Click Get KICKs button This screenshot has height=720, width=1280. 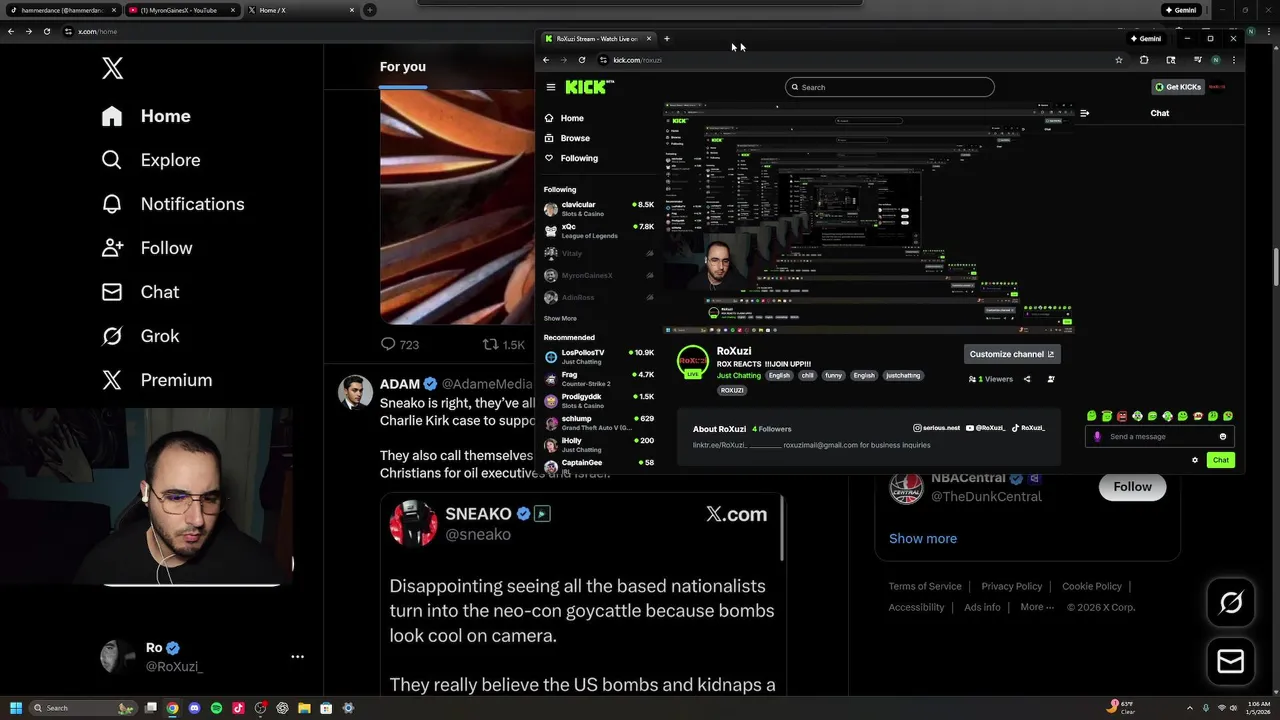click(1178, 87)
